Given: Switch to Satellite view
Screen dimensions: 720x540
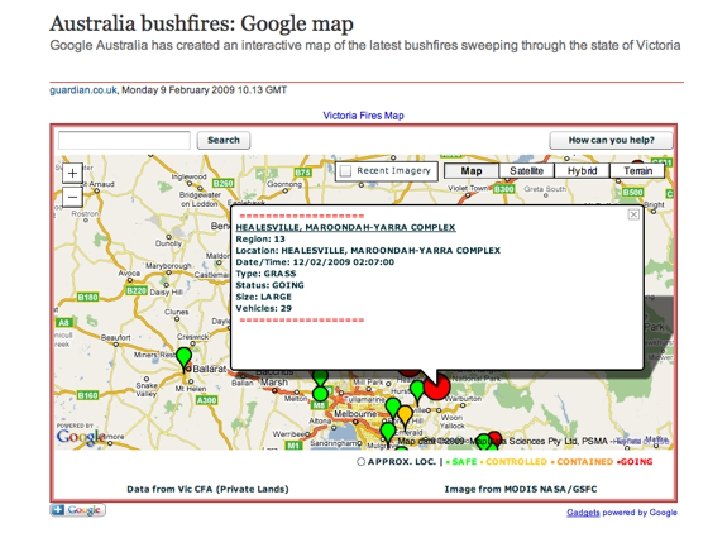Looking at the screenshot, I should (x=527, y=171).
